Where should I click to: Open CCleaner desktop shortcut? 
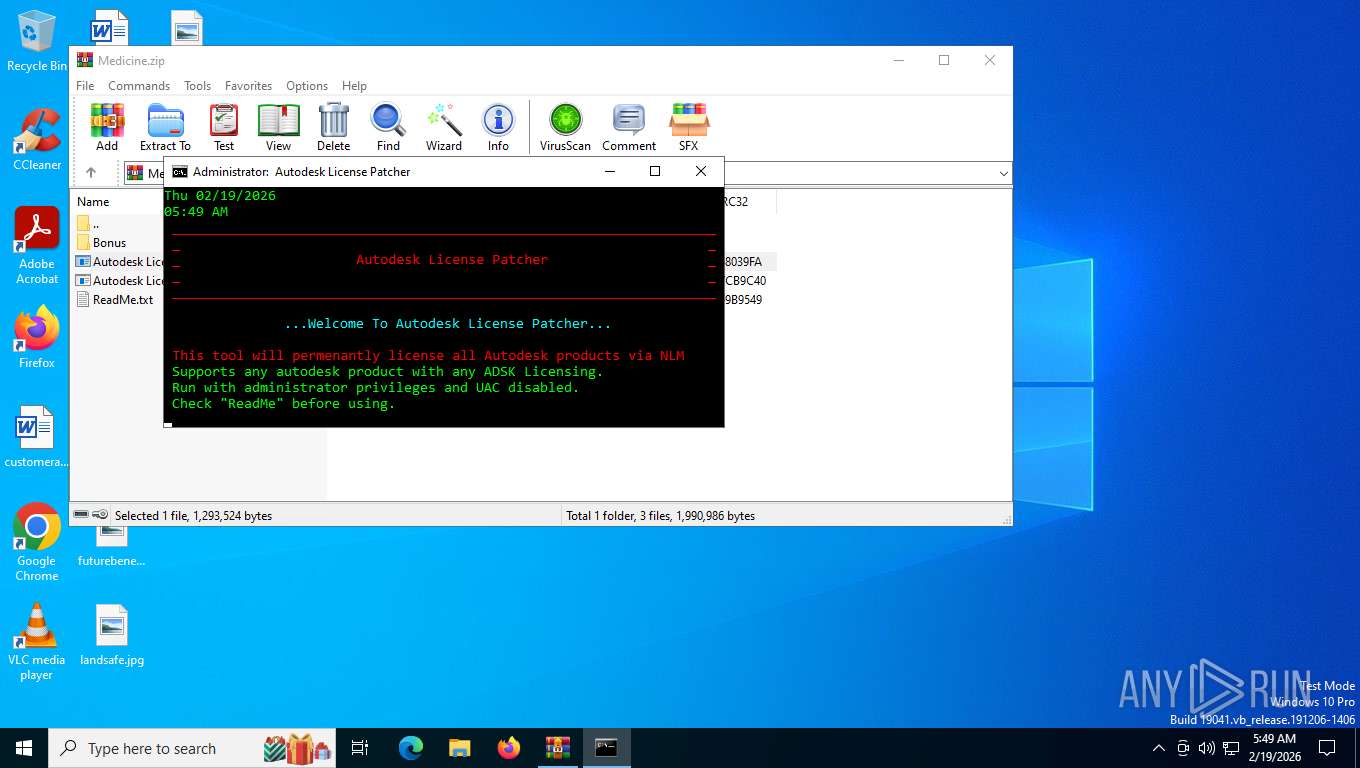(37, 140)
